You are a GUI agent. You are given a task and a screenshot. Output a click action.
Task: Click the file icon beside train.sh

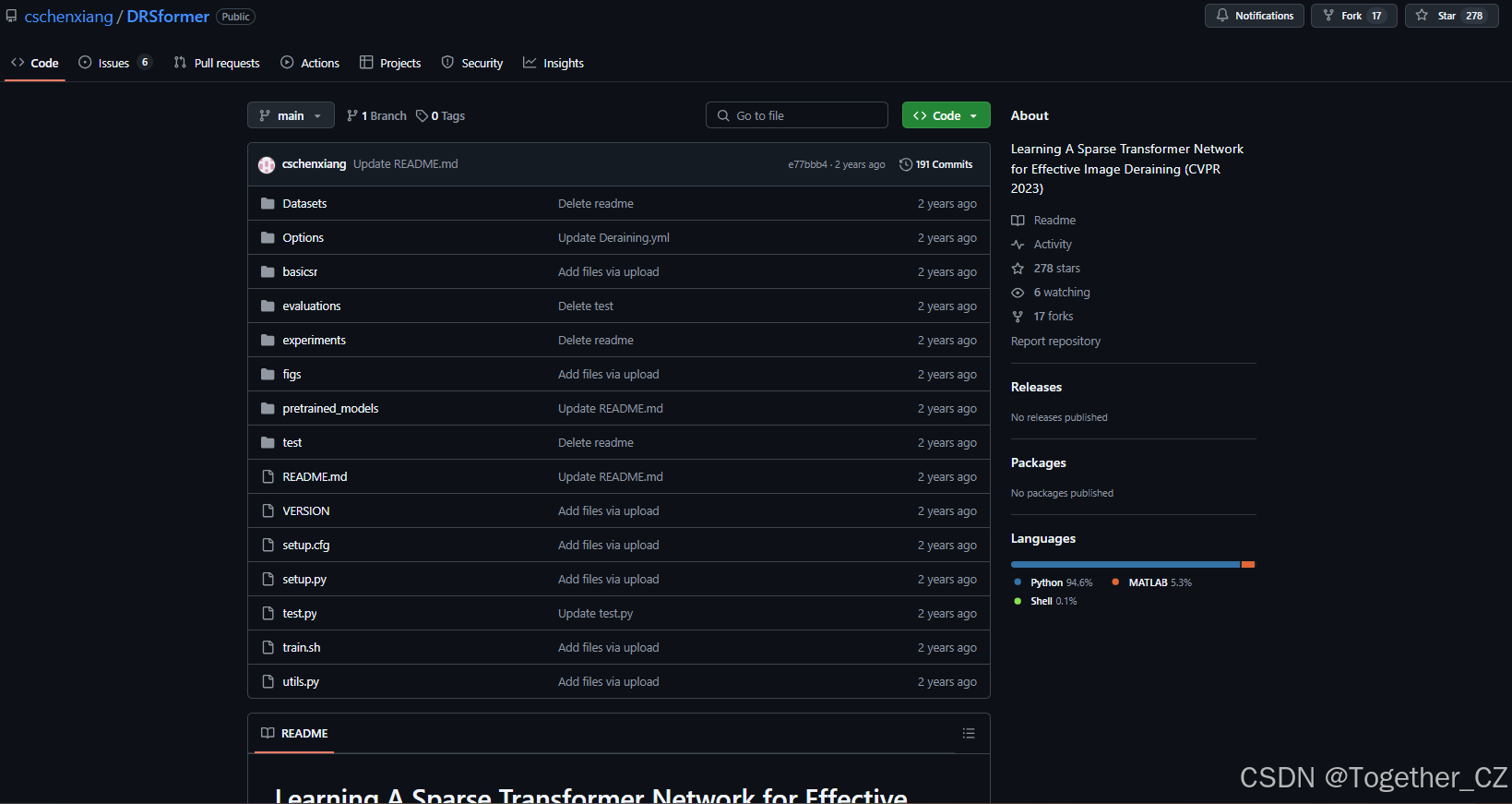[268, 647]
